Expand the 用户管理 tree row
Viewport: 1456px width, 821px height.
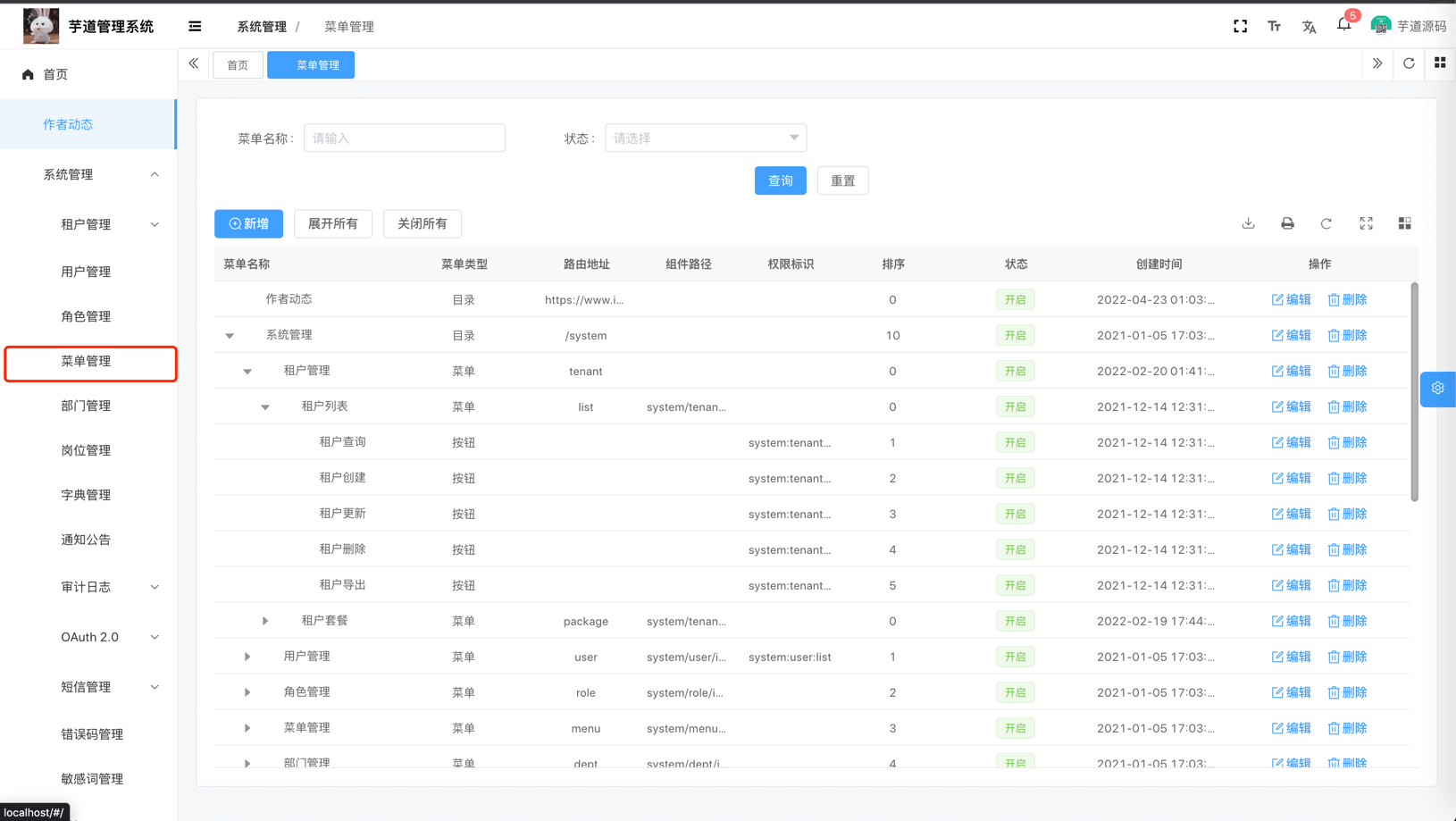pos(247,656)
